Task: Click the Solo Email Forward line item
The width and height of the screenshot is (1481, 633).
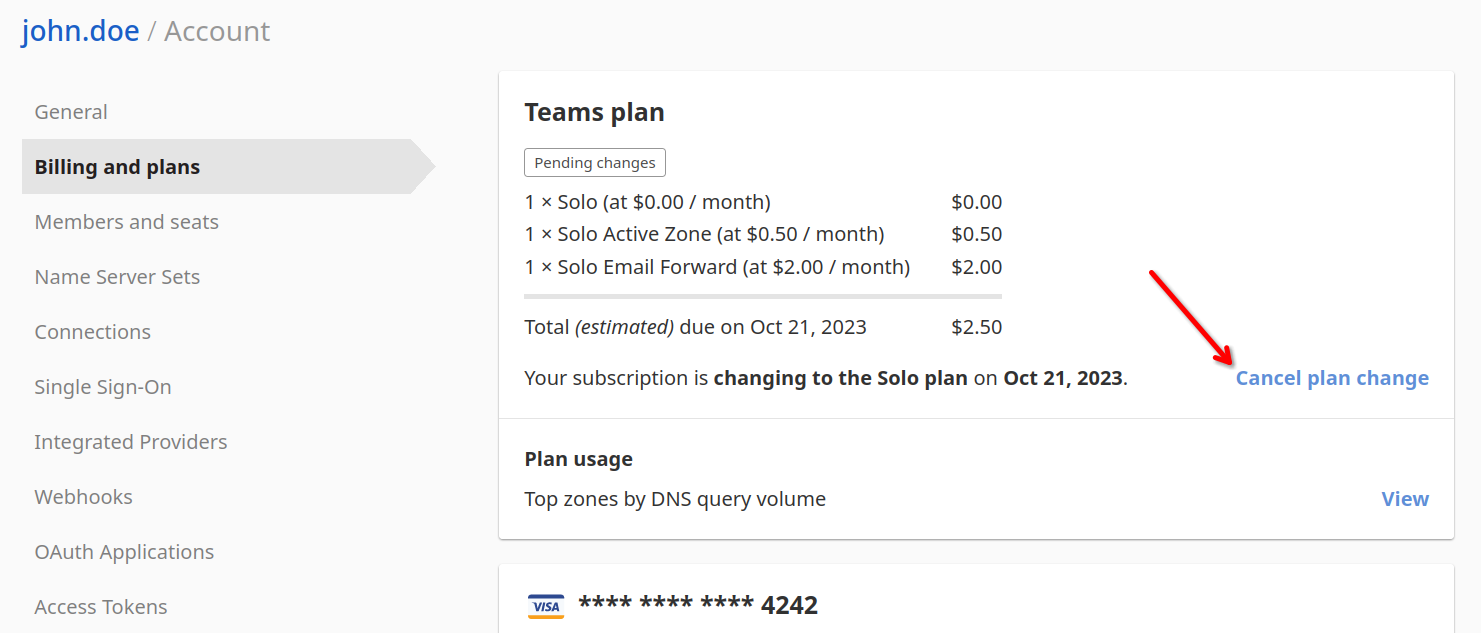Action: pyautogui.click(x=715, y=267)
